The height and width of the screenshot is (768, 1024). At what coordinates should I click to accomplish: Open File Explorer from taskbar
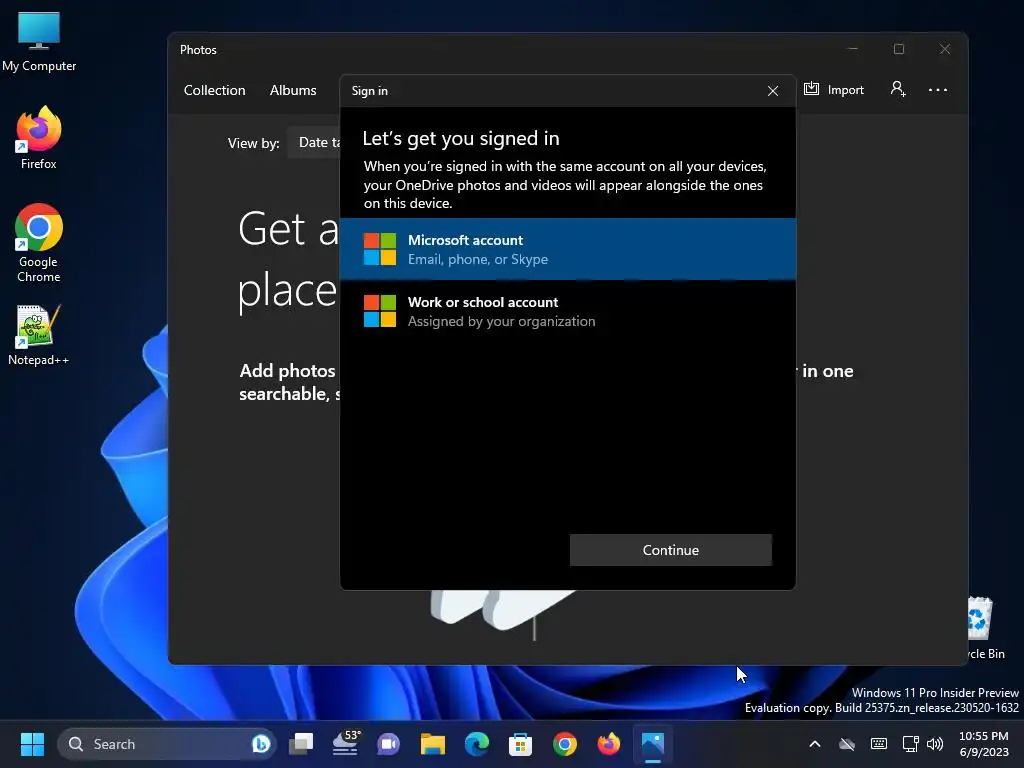pos(432,744)
